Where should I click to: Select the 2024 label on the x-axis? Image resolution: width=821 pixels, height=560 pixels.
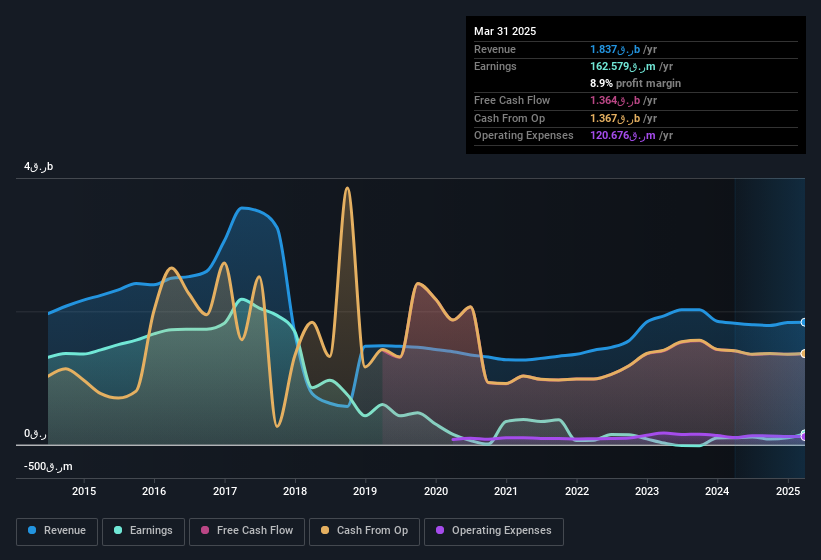[x=717, y=491]
